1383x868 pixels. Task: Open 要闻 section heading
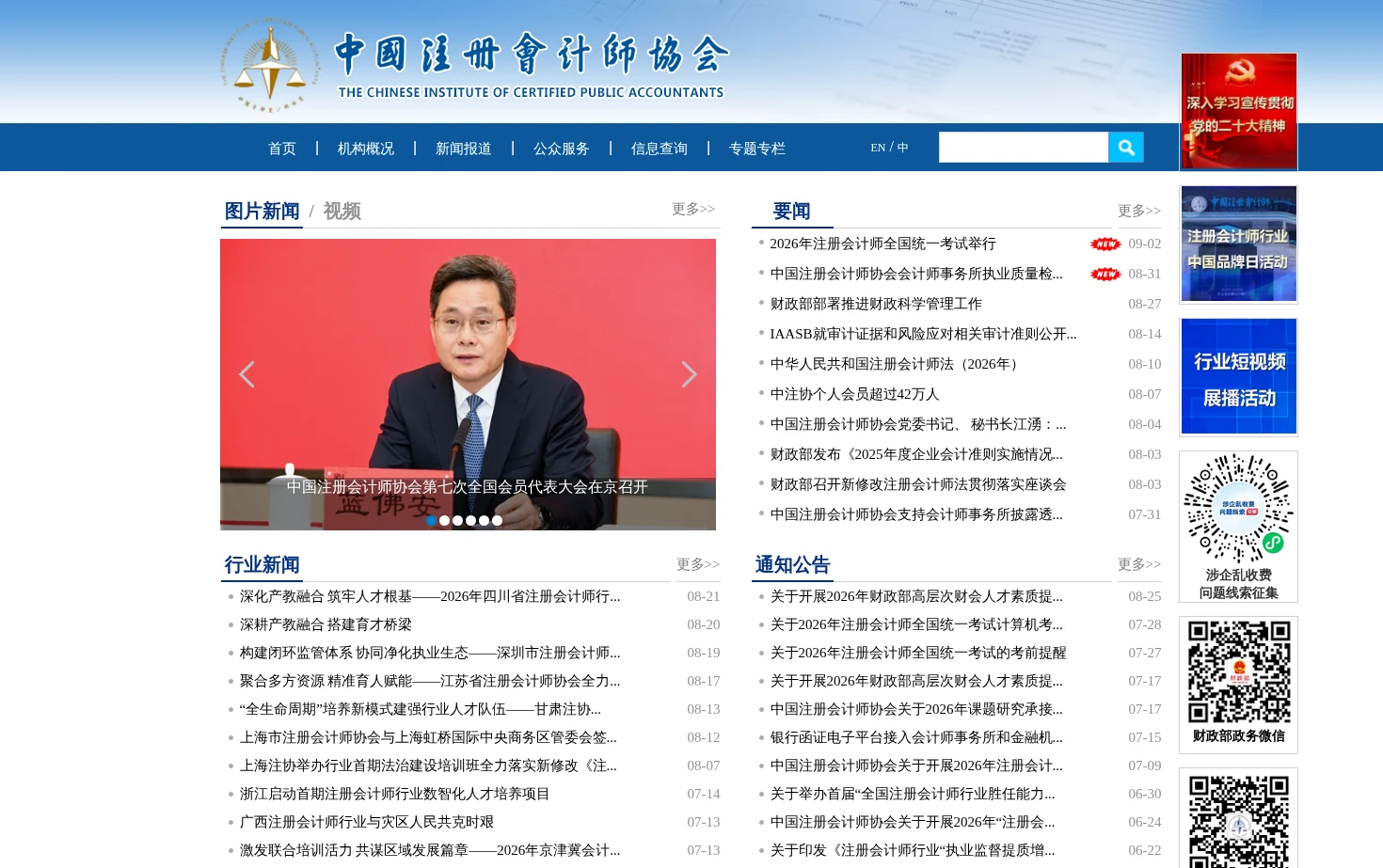(x=791, y=211)
